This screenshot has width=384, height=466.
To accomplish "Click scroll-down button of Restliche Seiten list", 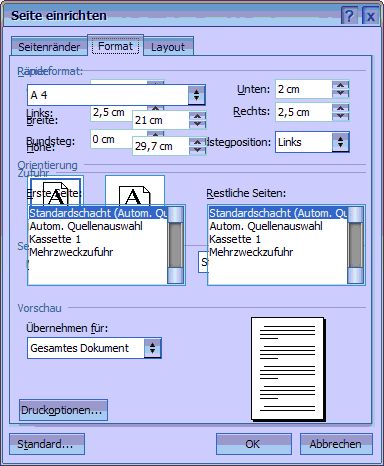I will tap(355, 276).
